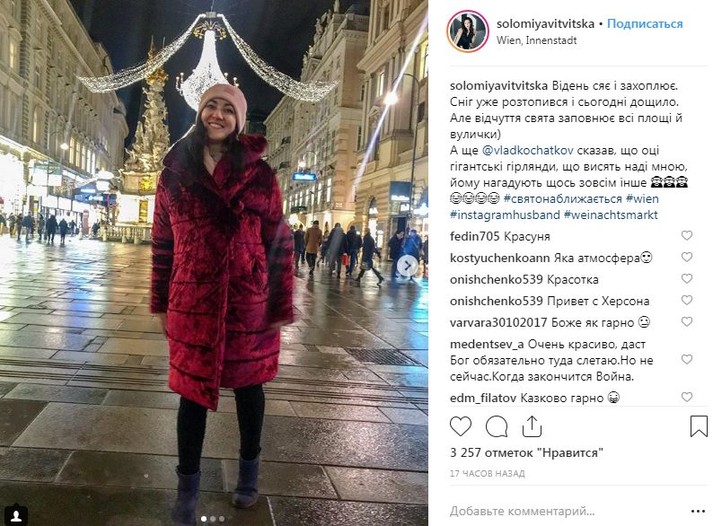
Task: Open the comment speech bubble icon
Action: [497, 426]
